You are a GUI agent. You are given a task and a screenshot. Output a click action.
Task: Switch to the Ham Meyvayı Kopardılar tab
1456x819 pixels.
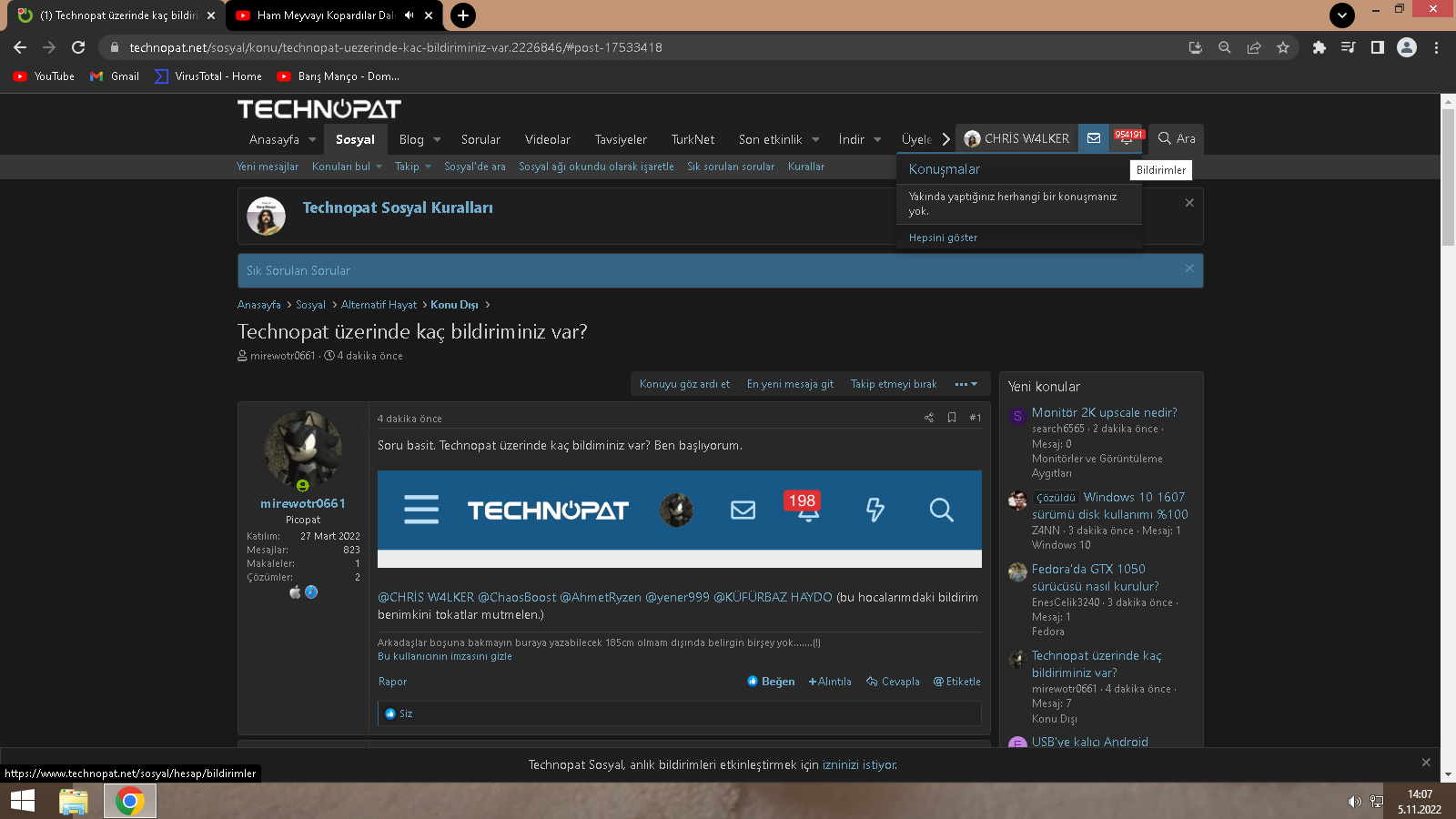325,15
